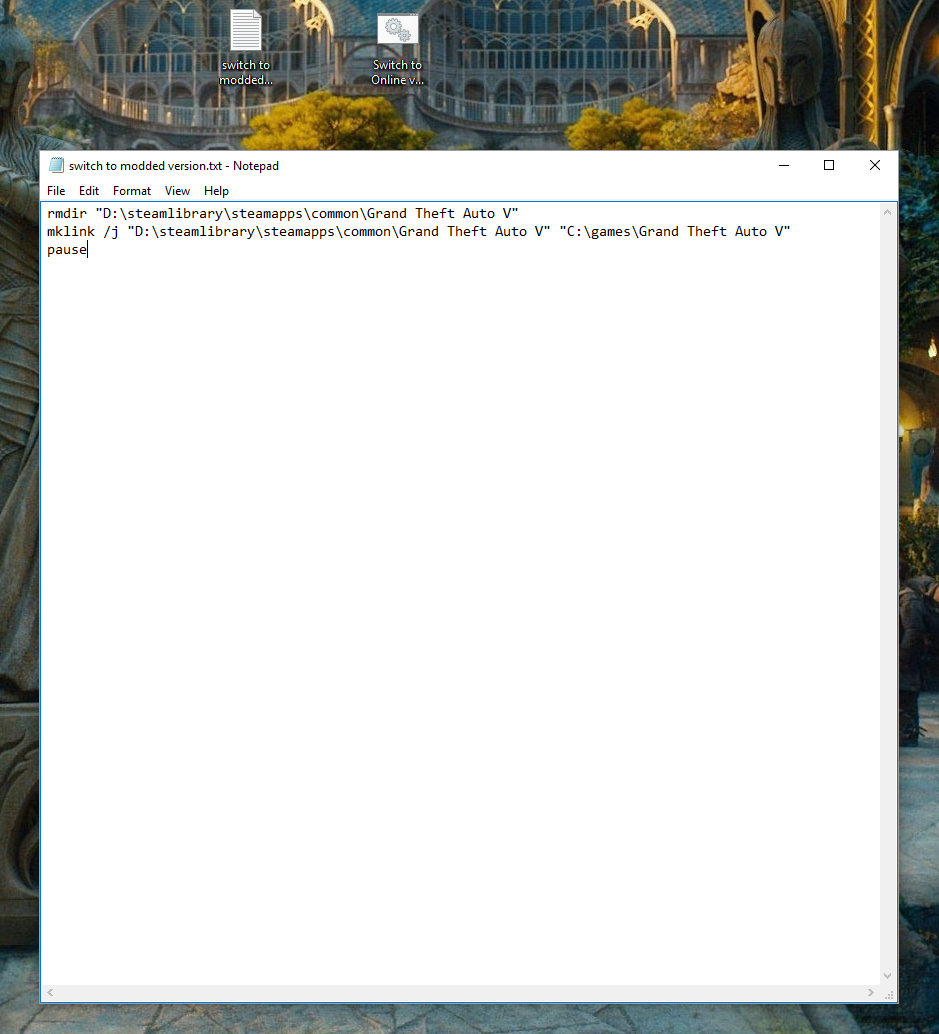Select the 'switch to modded...' desktop text file
Image resolution: width=939 pixels, height=1034 pixels.
tap(245, 47)
